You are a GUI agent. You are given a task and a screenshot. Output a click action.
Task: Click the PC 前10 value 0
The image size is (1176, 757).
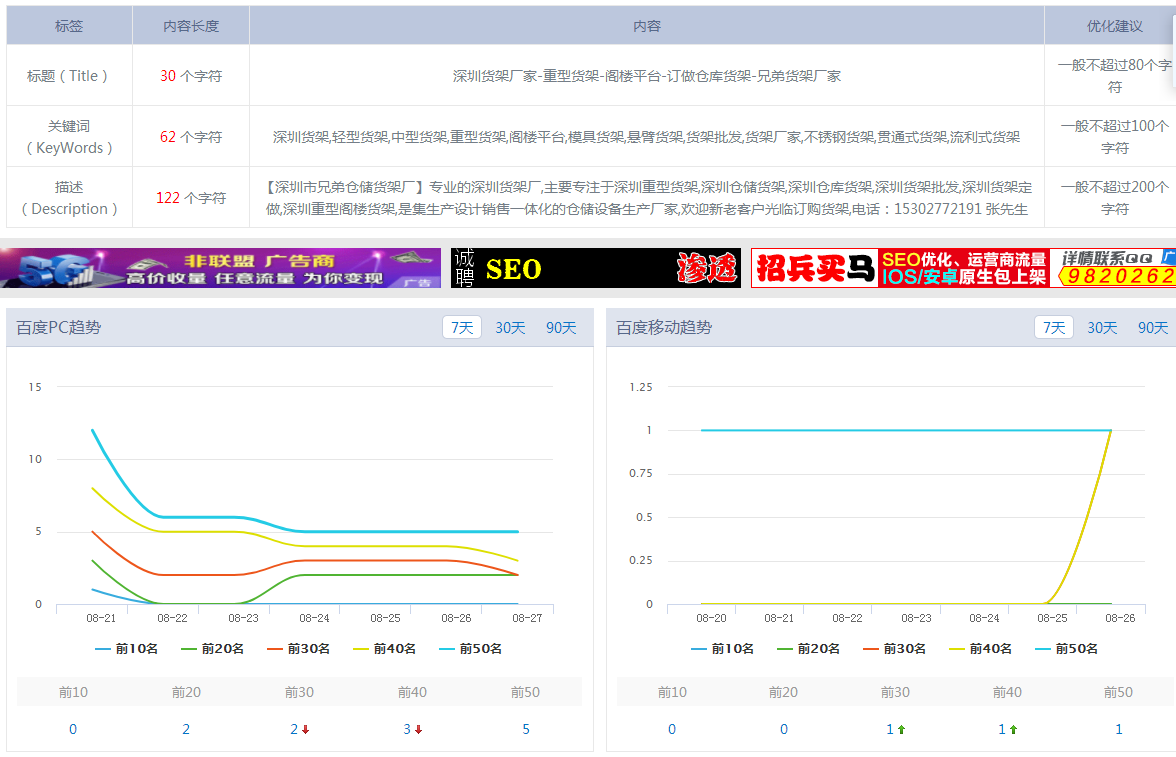[x=73, y=729]
